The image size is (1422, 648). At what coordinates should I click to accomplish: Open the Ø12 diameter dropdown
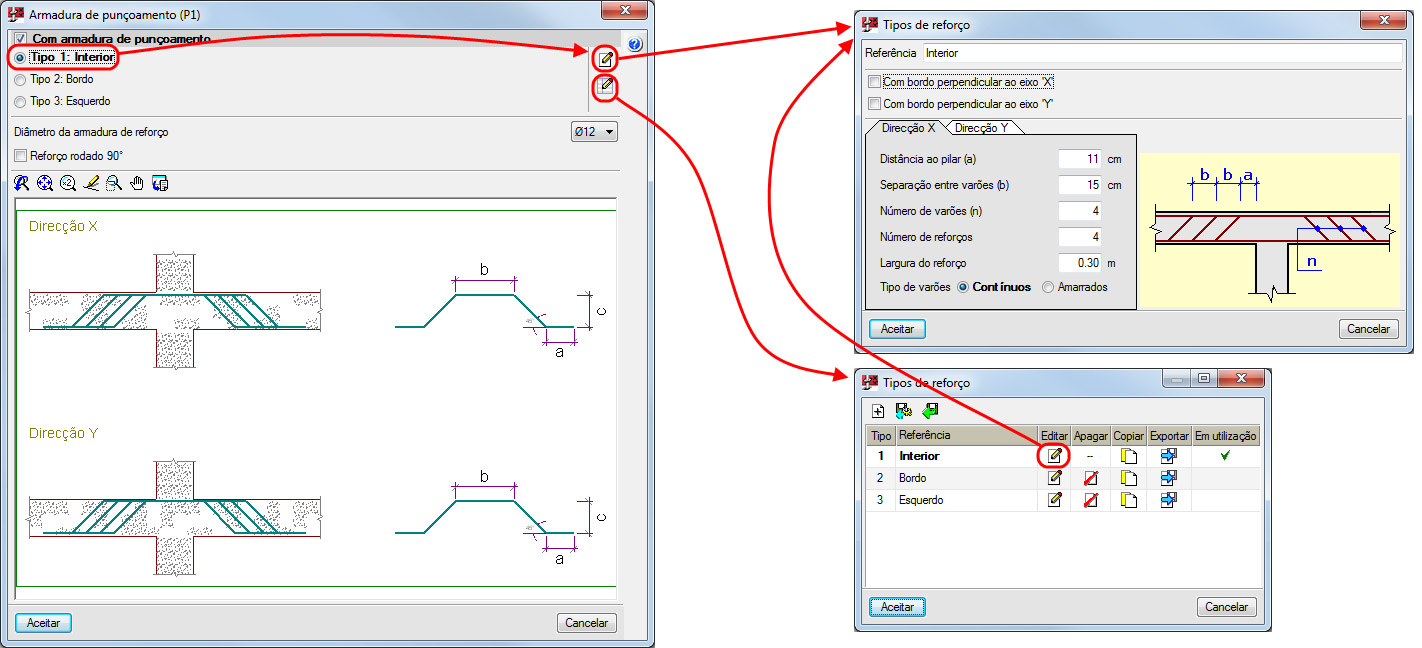593,132
